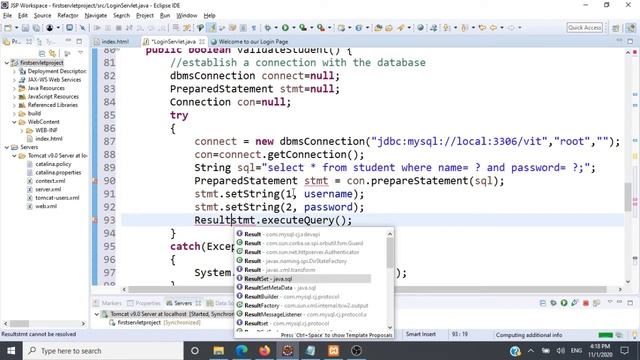The image size is (640, 360).
Task: Click the Open Perspective icon
Action: (x=616, y=28)
